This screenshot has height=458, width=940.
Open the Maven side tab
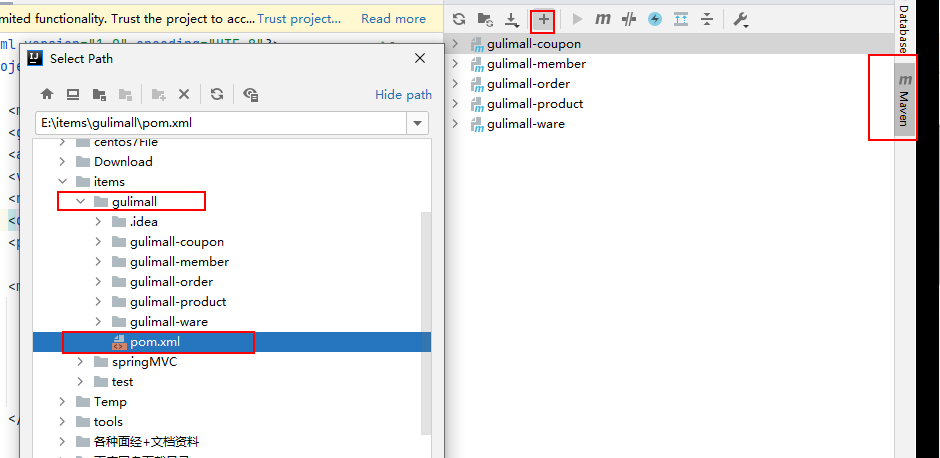pyautogui.click(x=905, y=98)
